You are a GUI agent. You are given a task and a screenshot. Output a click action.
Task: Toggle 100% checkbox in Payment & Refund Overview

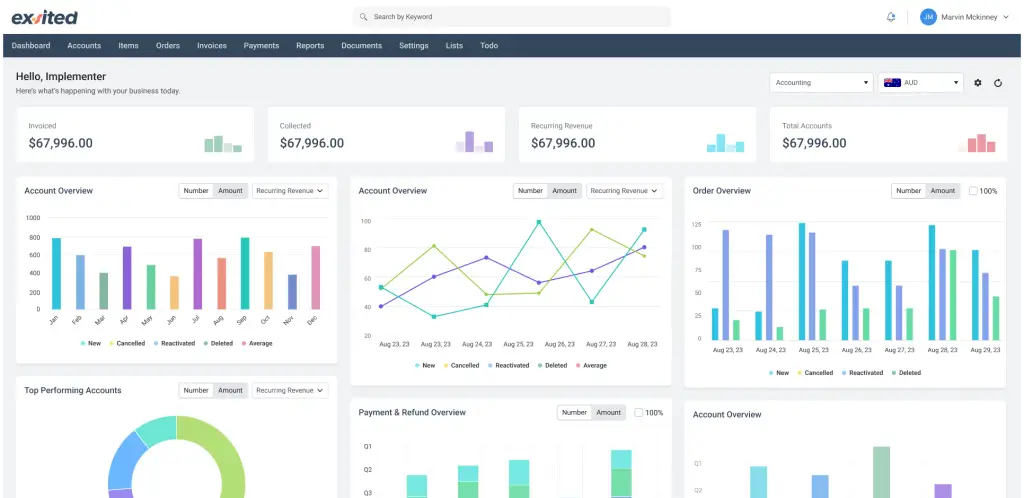click(x=639, y=412)
